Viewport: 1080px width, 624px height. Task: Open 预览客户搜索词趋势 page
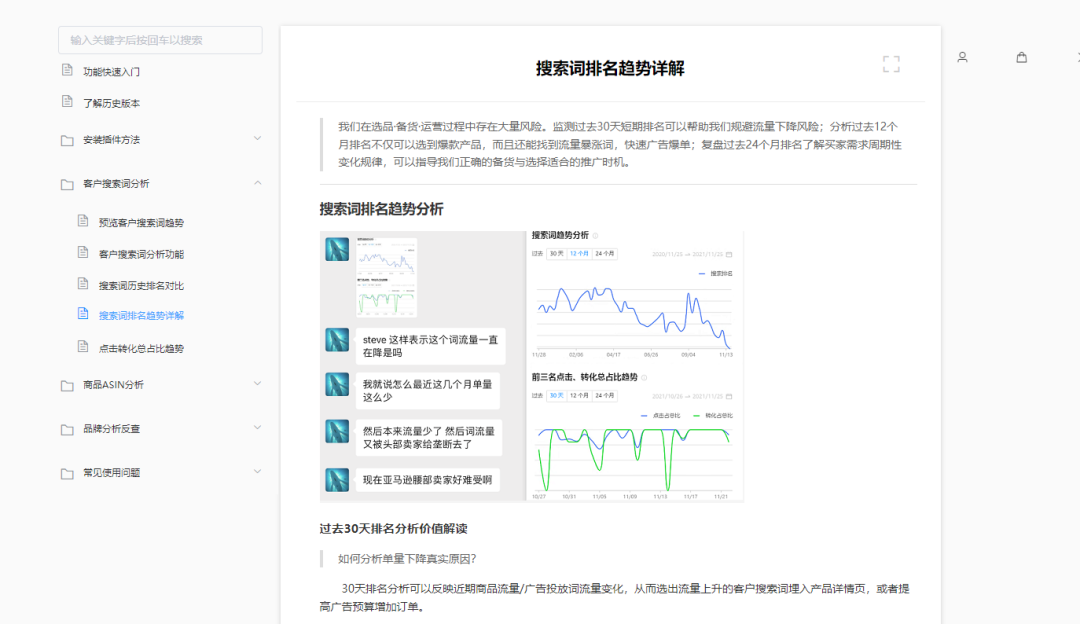pyautogui.click(x=141, y=222)
